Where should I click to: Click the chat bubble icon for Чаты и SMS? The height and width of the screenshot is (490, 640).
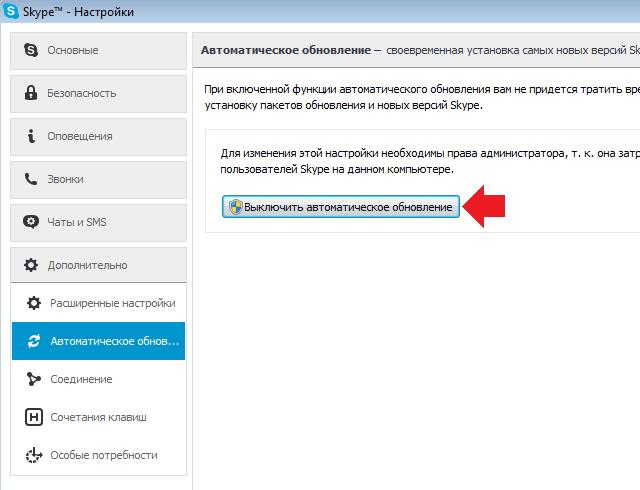click(30, 222)
